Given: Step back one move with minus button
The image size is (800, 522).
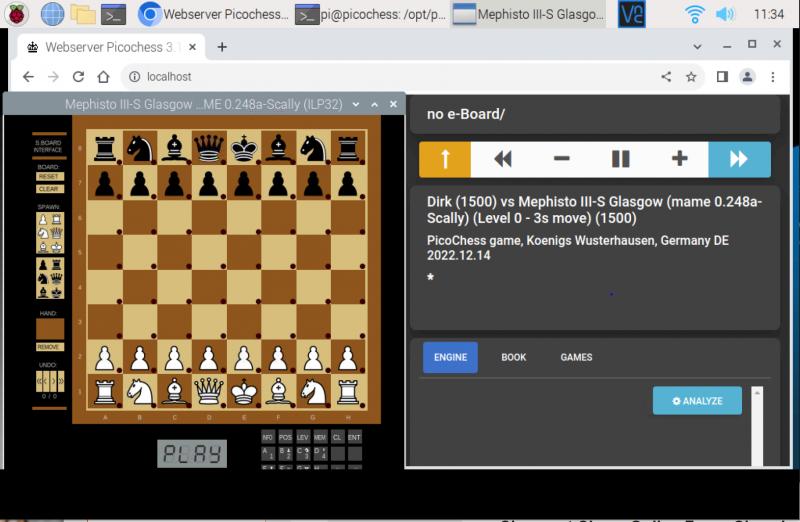Looking at the screenshot, I should (562, 159).
